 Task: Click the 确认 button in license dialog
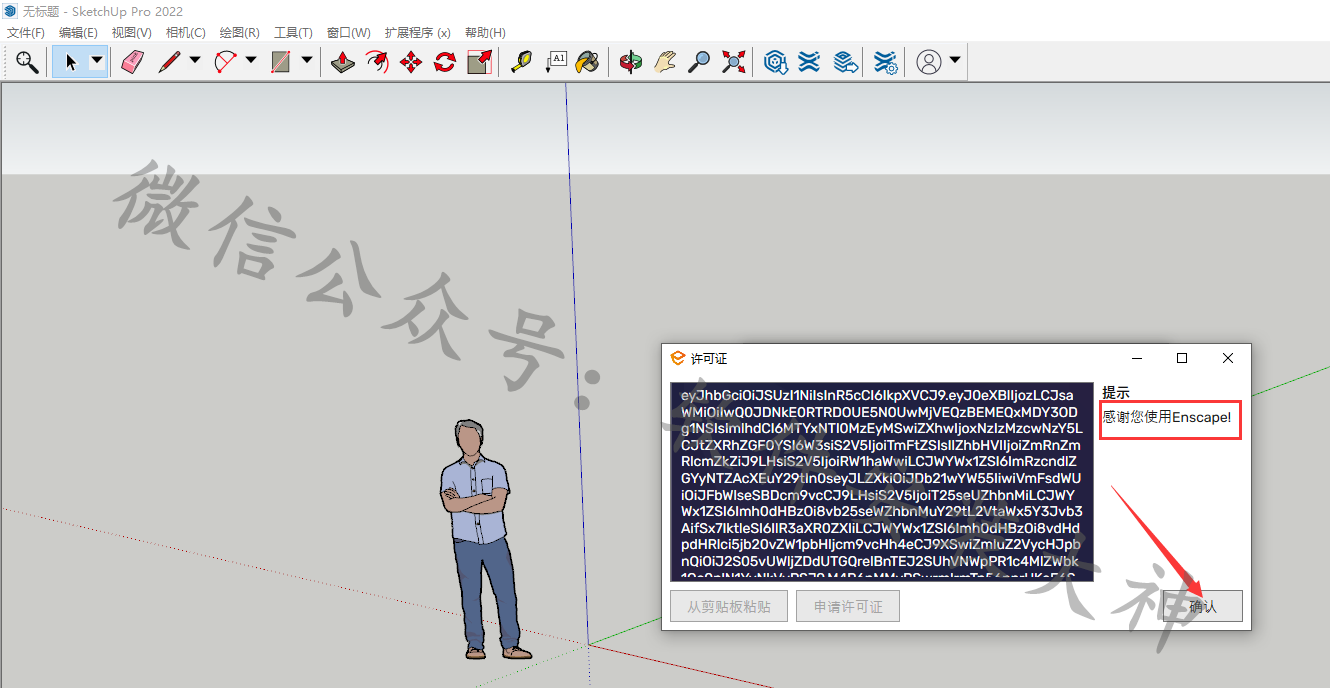[1203, 606]
